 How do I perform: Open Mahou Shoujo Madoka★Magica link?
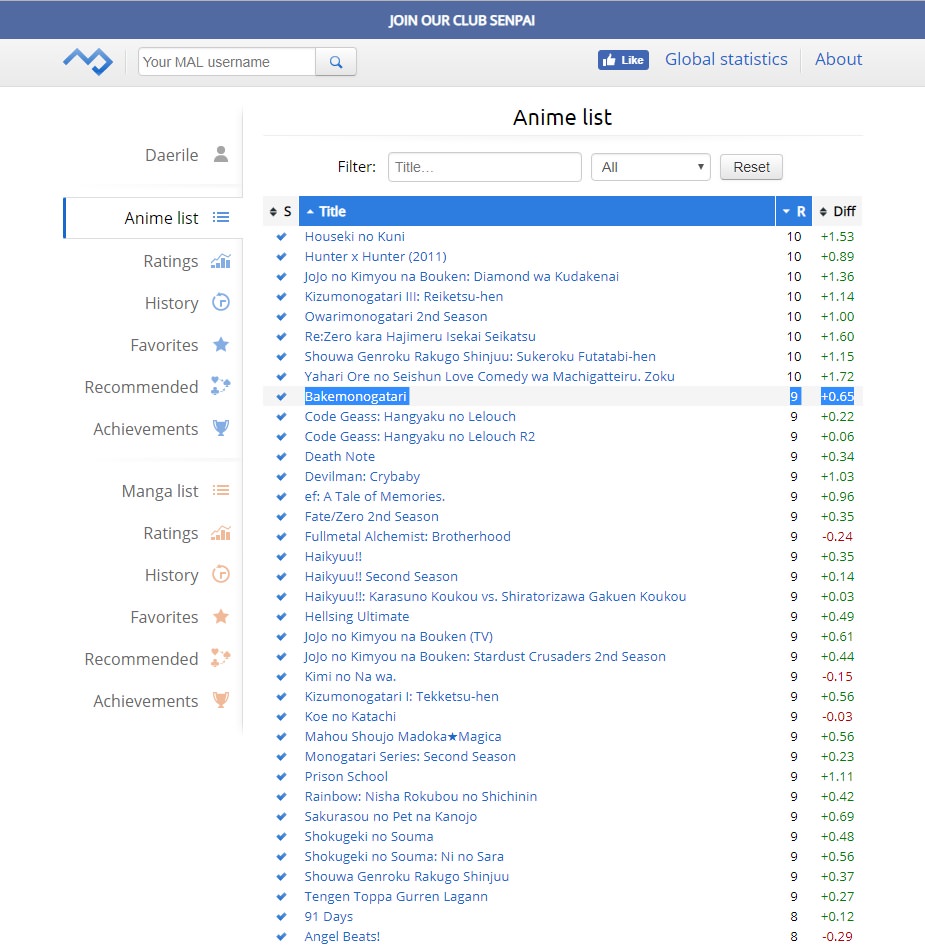click(403, 736)
